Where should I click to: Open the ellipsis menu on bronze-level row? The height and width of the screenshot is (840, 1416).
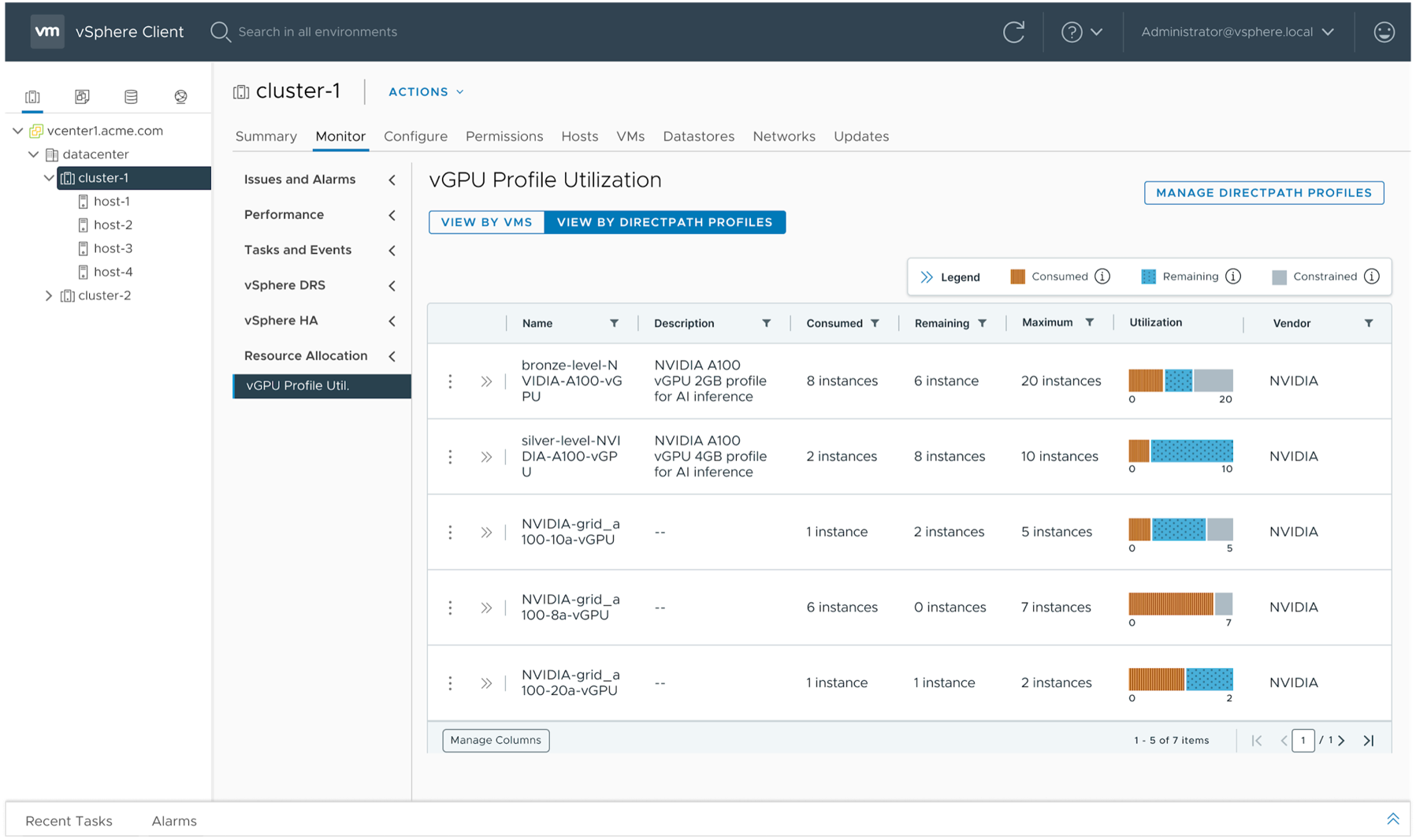click(x=450, y=381)
